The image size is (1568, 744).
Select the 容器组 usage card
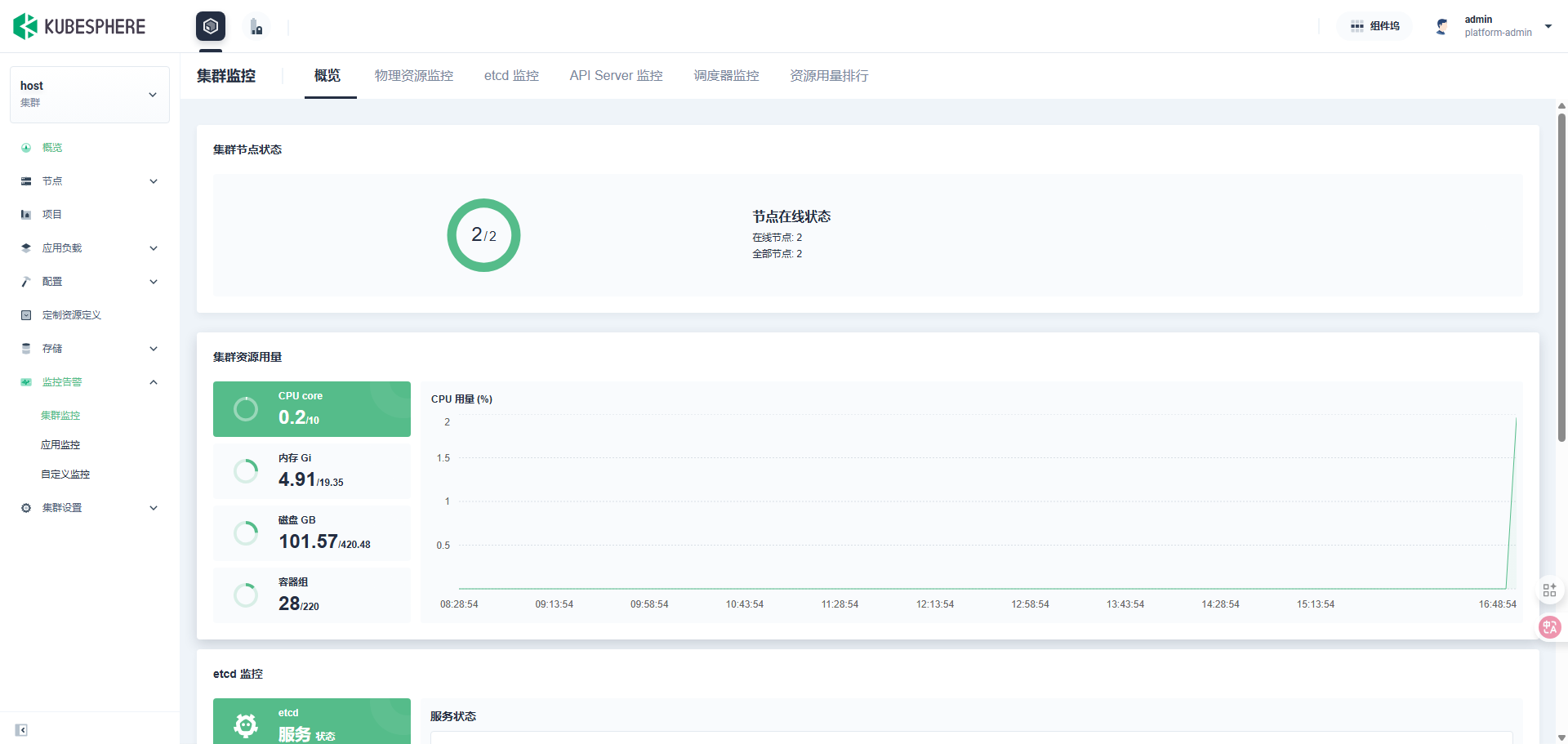point(312,595)
